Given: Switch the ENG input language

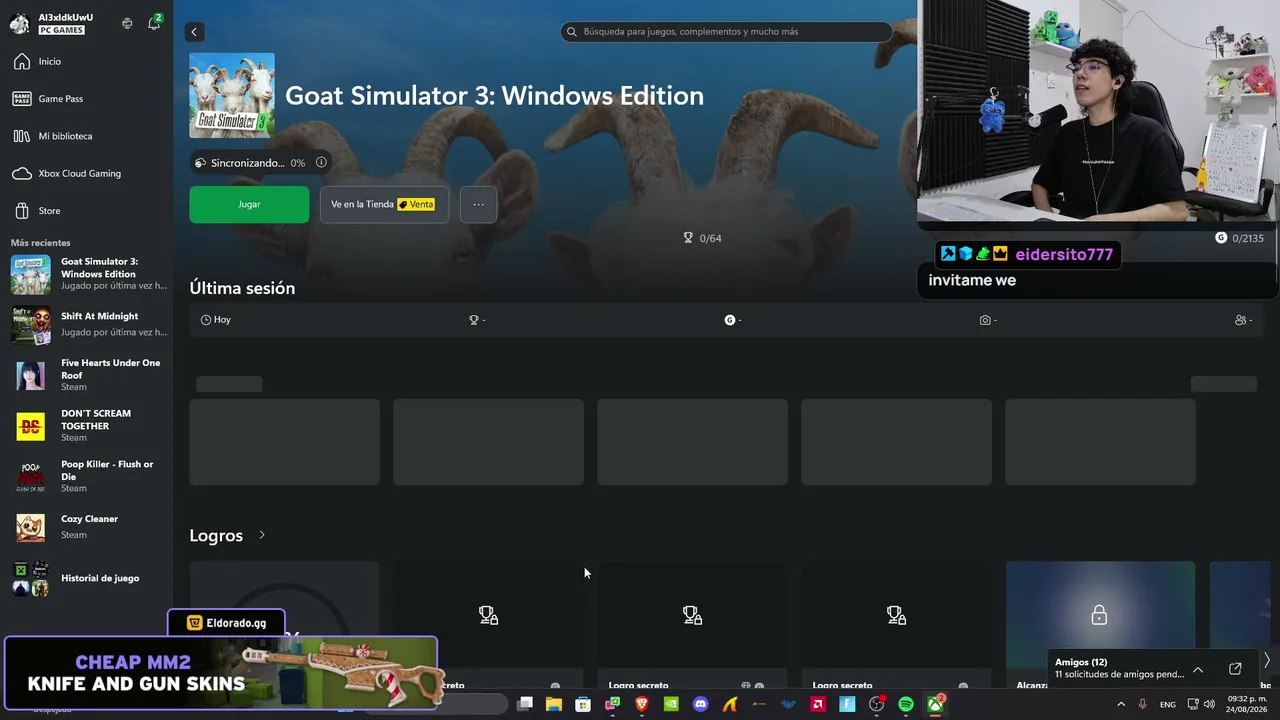Looking at the screenshot, I should 1168,705.
